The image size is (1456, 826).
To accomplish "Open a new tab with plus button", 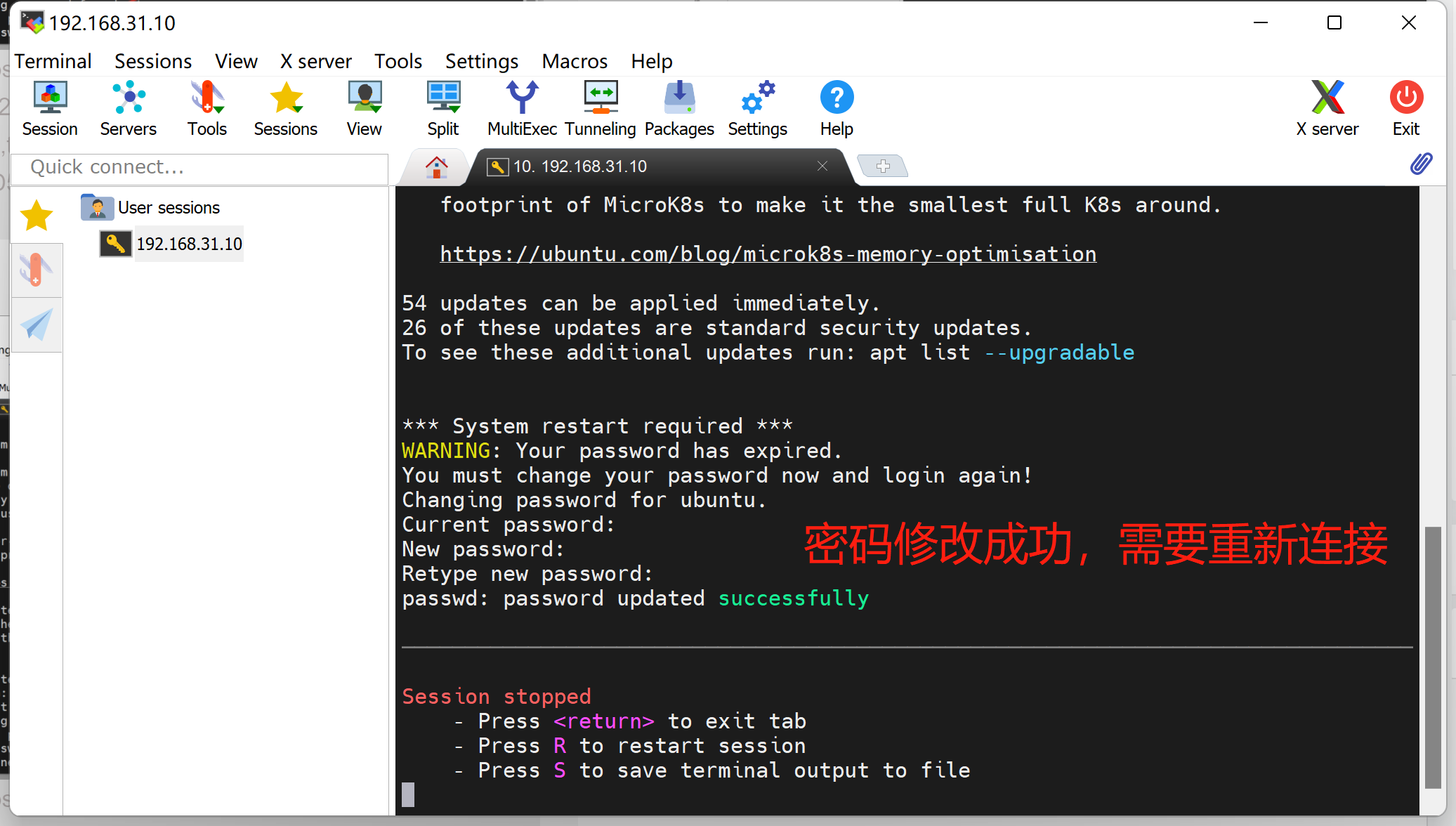I will tap(883, 166).
